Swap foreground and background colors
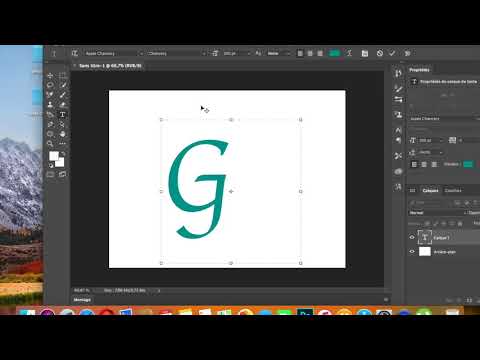This screenshot has height=360, width=480. click(x=62, y=154)
